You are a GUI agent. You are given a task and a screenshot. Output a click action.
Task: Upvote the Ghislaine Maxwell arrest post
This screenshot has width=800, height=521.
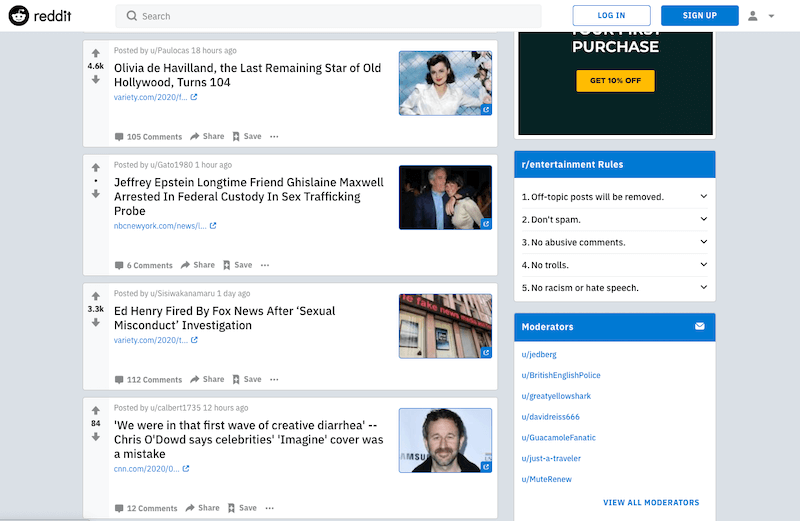click(95, 167)
